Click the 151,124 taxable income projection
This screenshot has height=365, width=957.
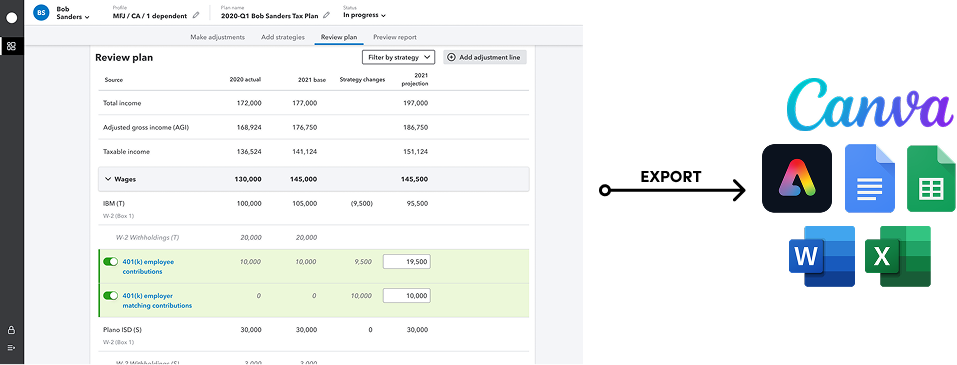416,151
